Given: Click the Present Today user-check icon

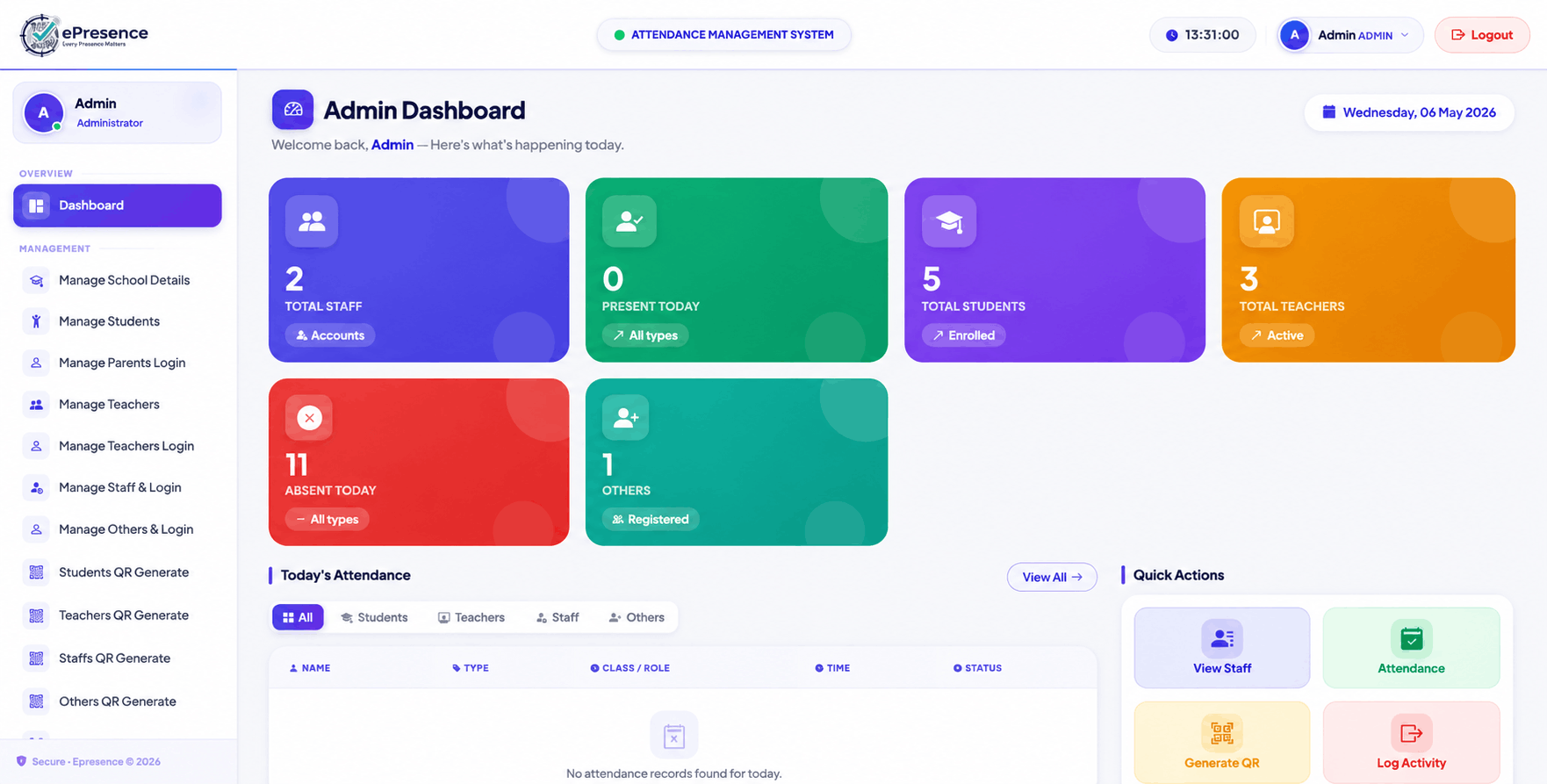Looking at the screenshot, I should click(x=630, y=221).
